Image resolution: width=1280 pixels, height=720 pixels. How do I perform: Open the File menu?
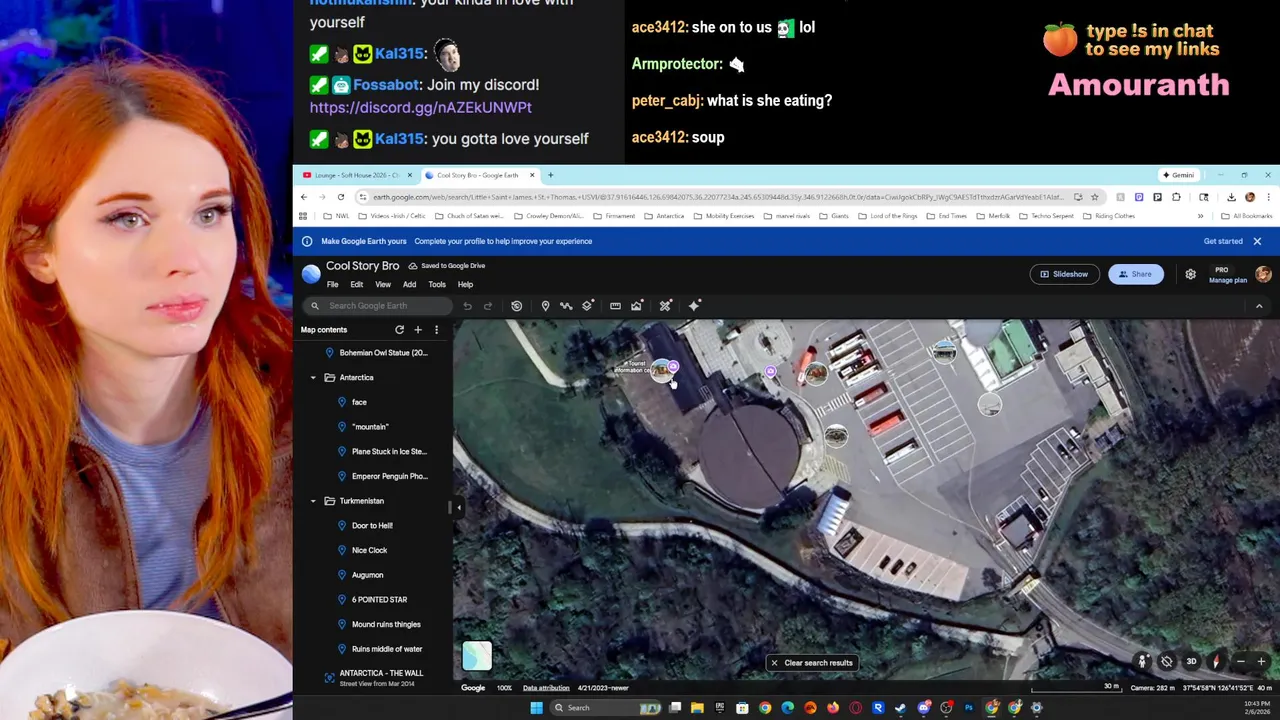[x=333, y=285]
